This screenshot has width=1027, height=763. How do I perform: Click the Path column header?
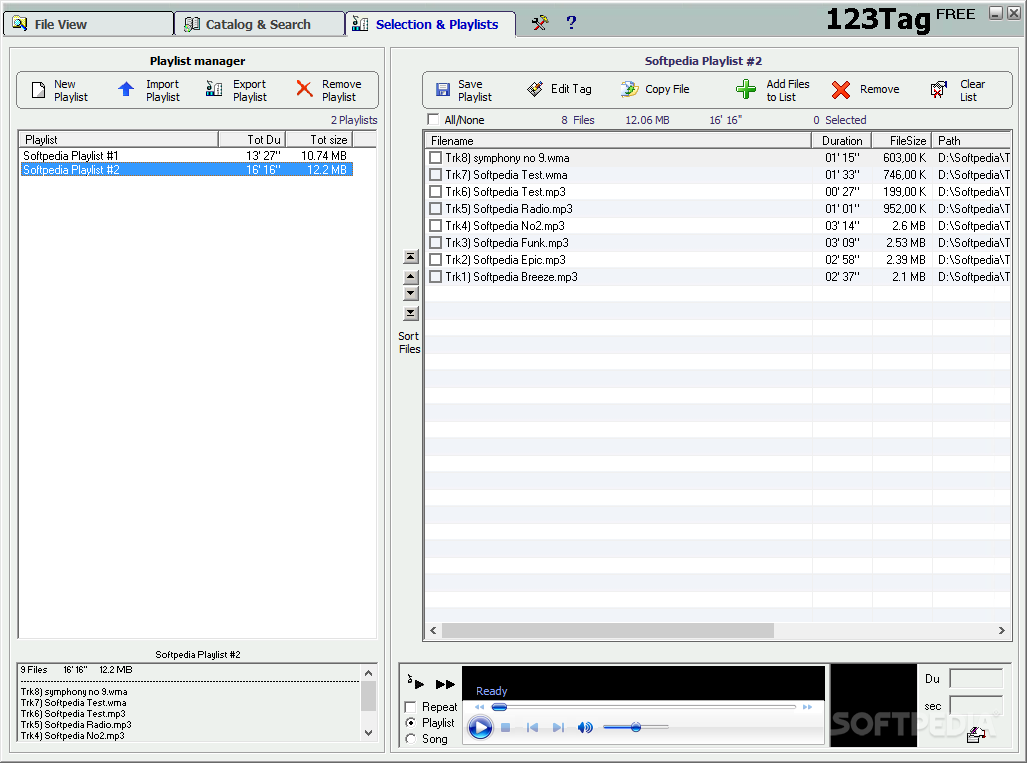point(971,141)
